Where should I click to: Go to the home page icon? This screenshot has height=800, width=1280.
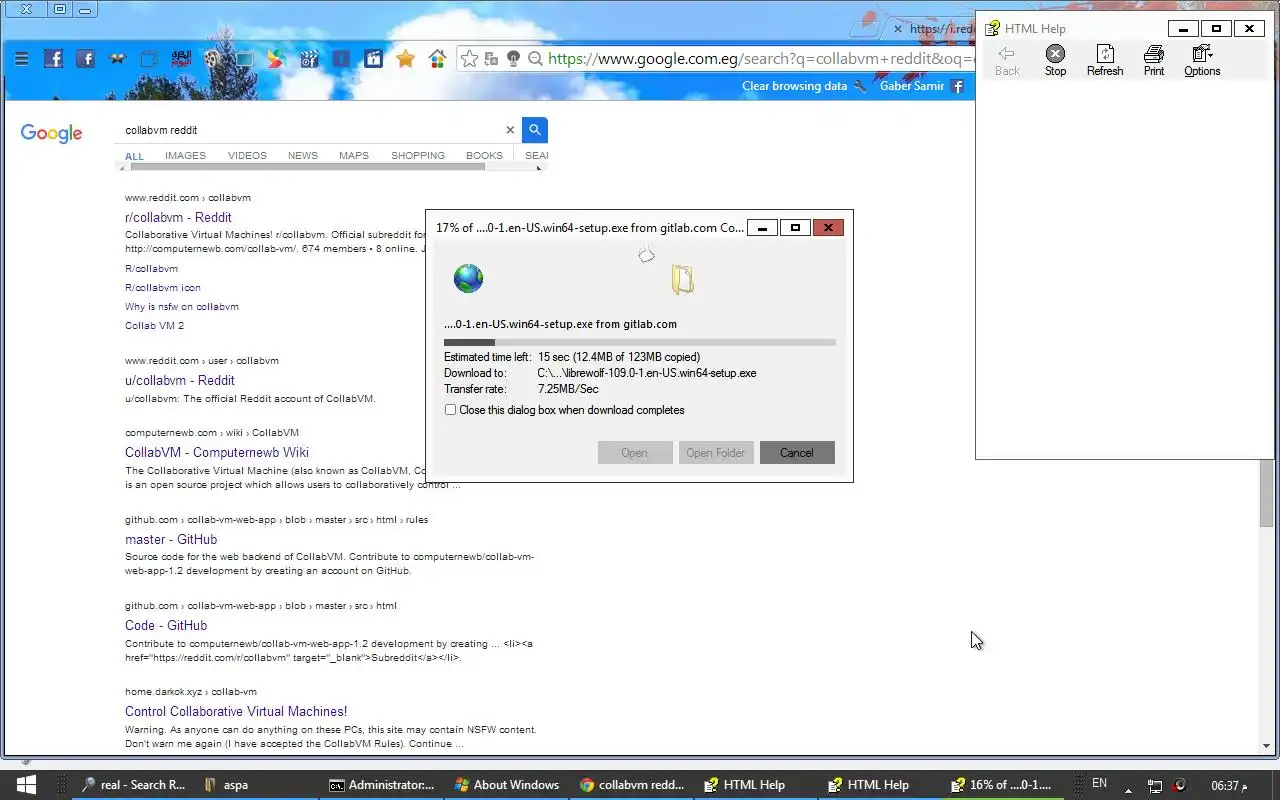point(437,59)
